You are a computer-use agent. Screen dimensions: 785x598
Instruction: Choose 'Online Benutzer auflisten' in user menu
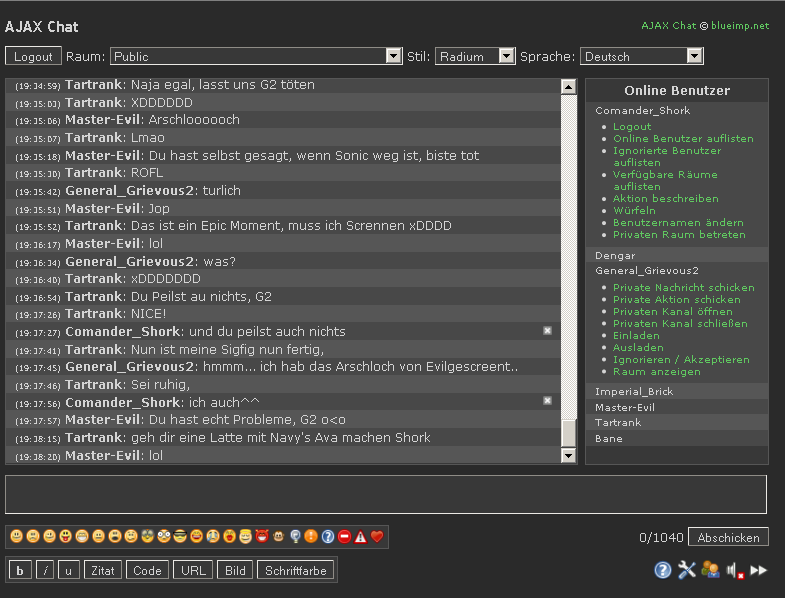tap(683, 138)
